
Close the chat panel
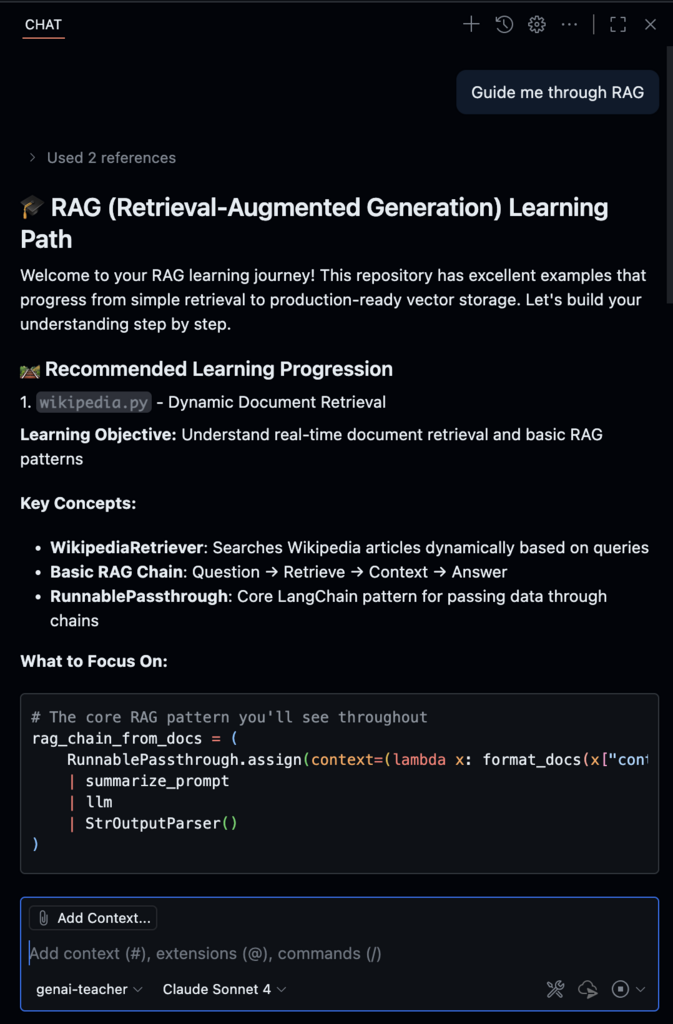(x=651, y=25)
